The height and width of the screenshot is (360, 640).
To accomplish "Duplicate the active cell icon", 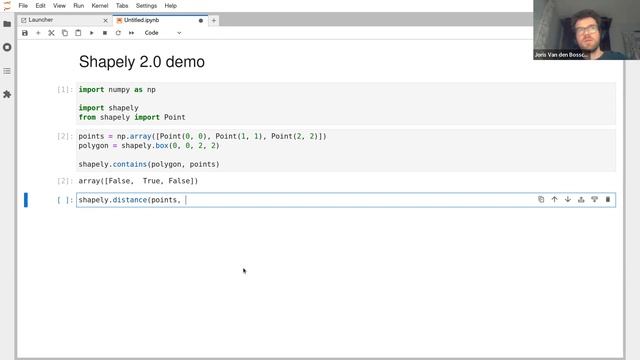I will [541, 199].
